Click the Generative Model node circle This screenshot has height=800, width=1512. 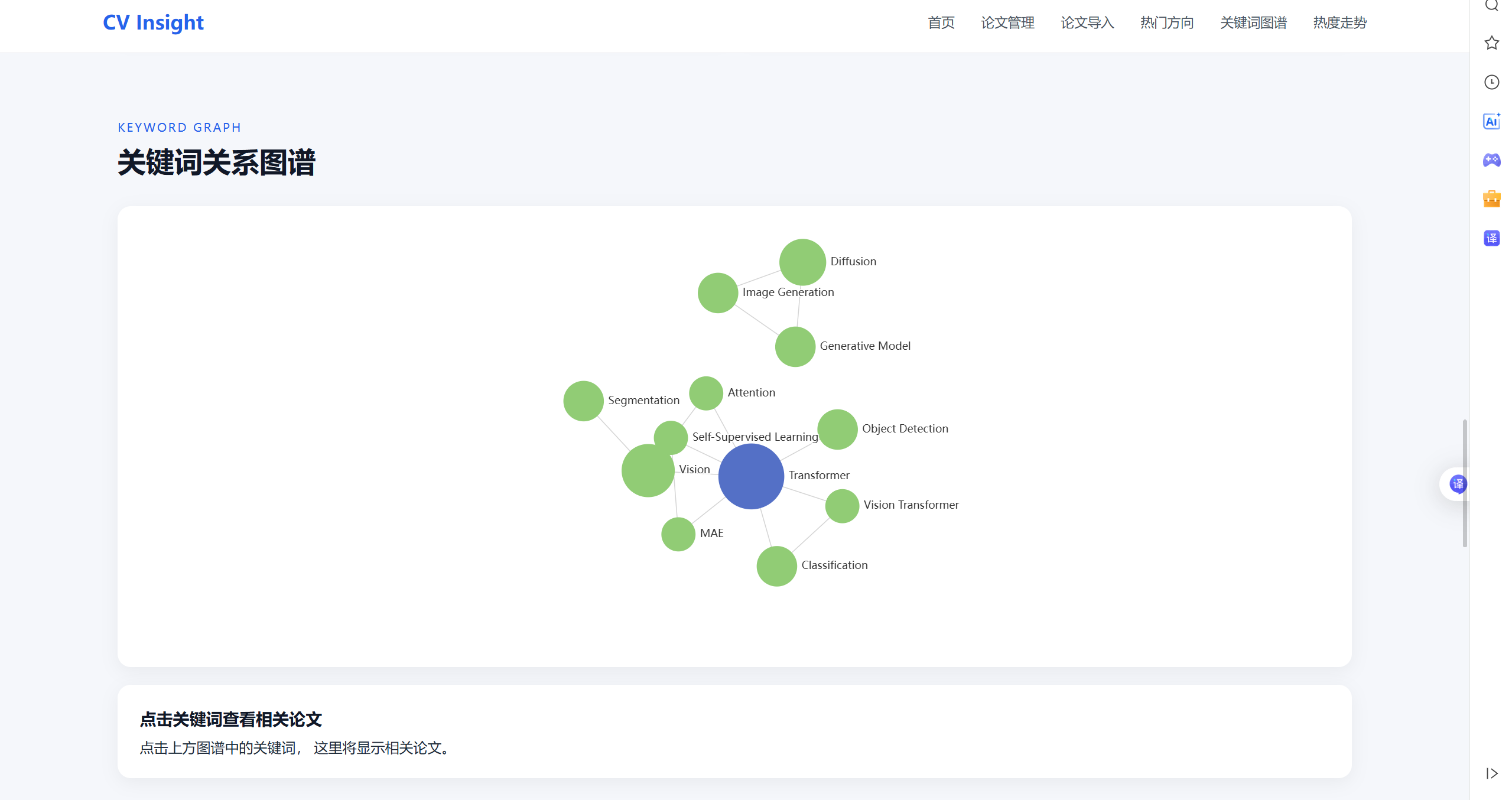coord(795,346)
